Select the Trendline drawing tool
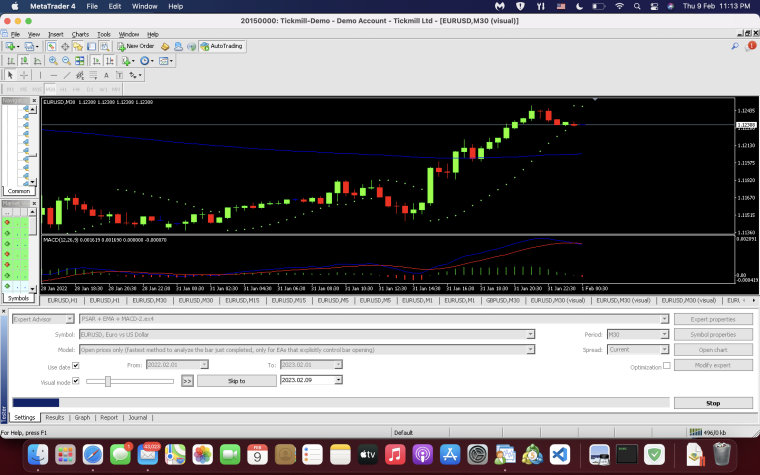The image size is (760, 475). tap(67, 75)
